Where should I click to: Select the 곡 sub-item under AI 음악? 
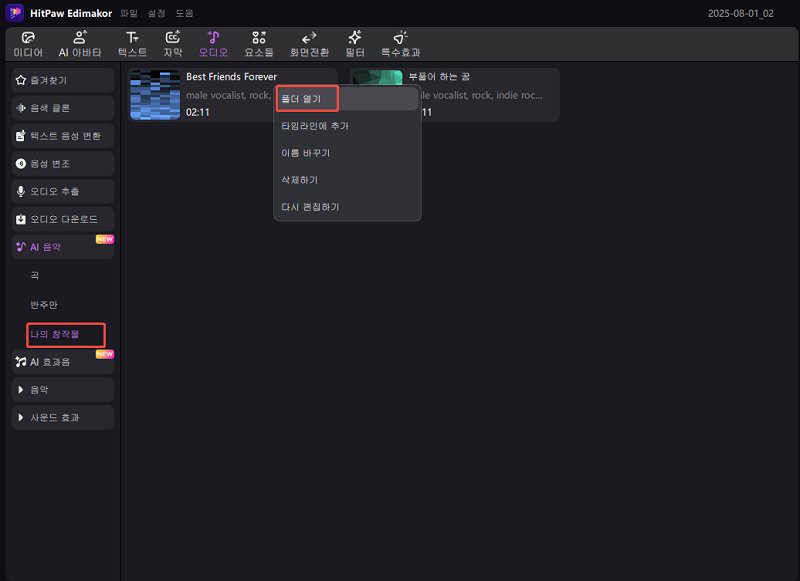click(35, 275)
